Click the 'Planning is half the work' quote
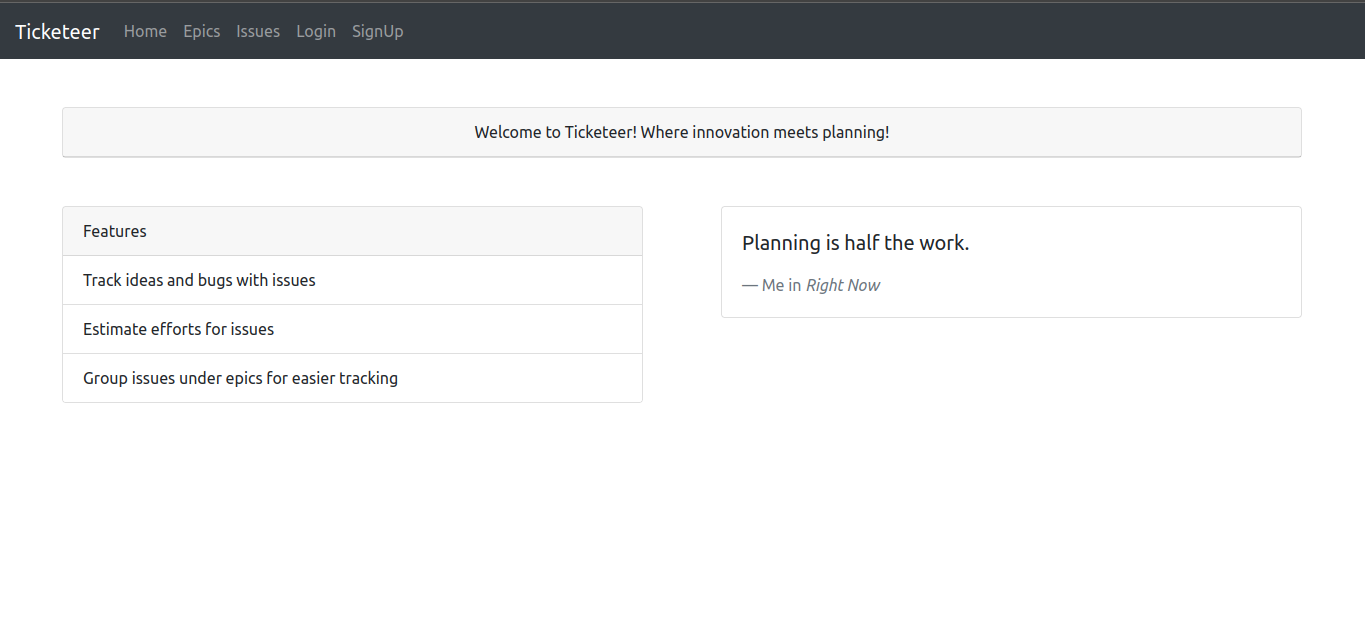 pyautogui.click(x=855, y=242)
